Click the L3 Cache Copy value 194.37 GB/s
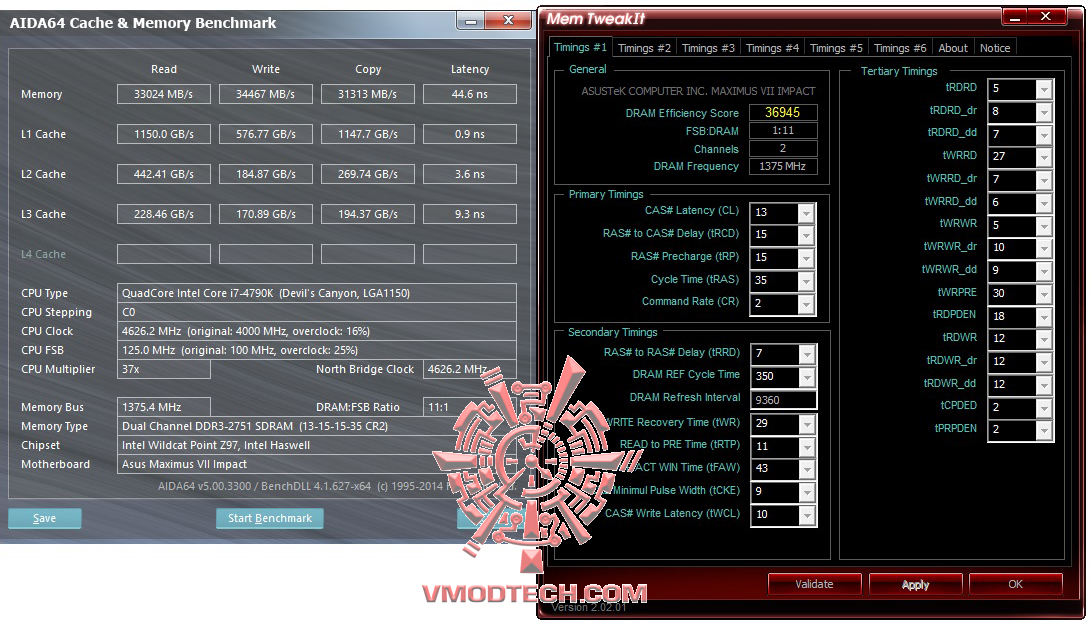Image resolution: width=1090 pixels, height=634 pixels. tap(368, 214)
